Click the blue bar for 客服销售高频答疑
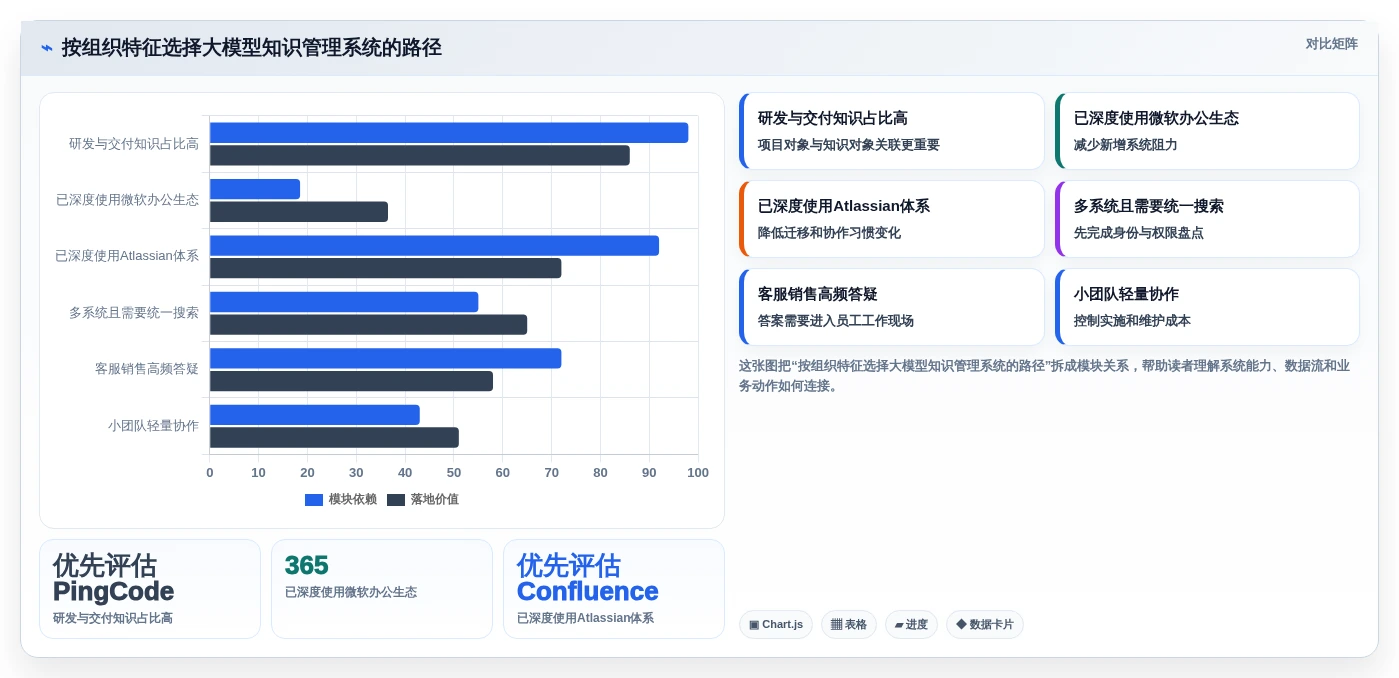The image size is (1399, 678). [x=385, y=358]
